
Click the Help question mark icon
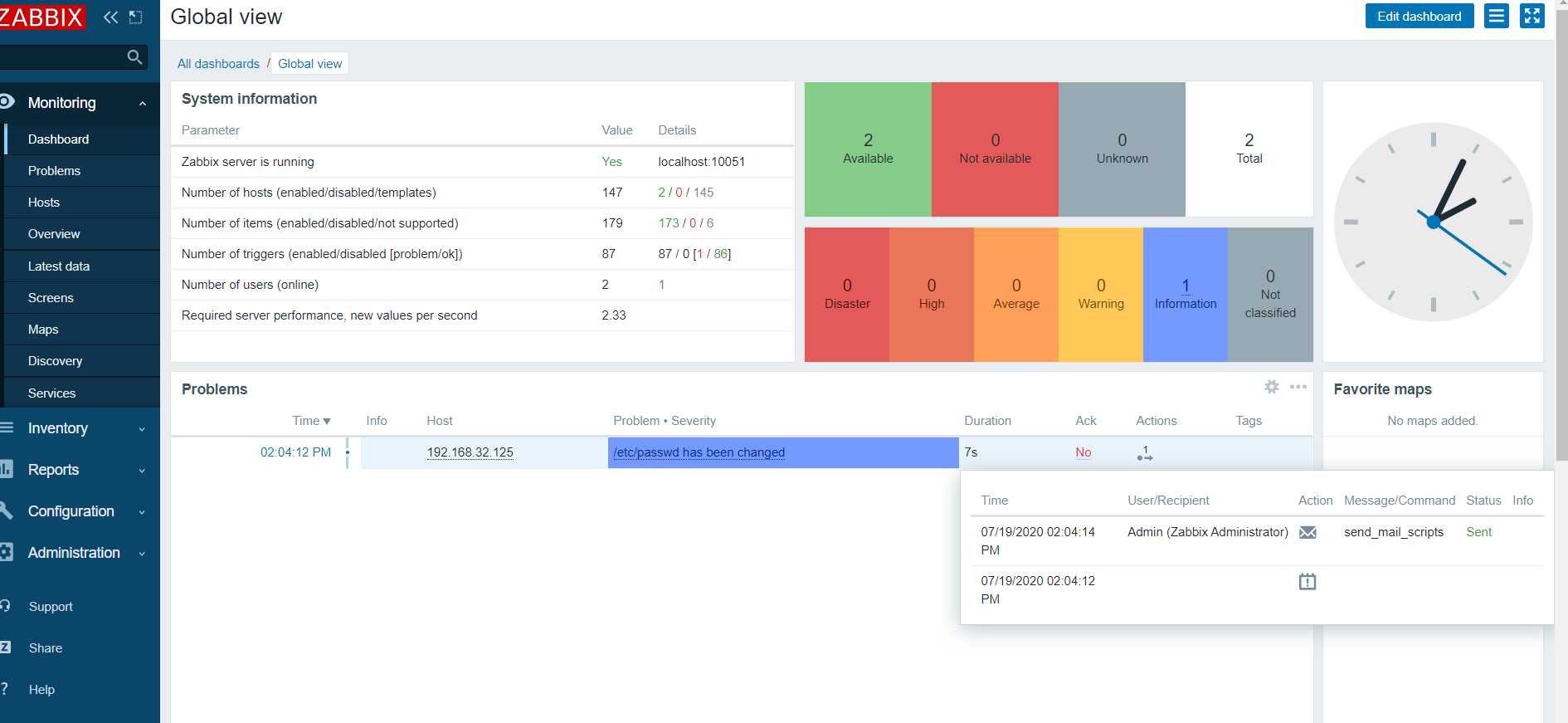[5, 689]
